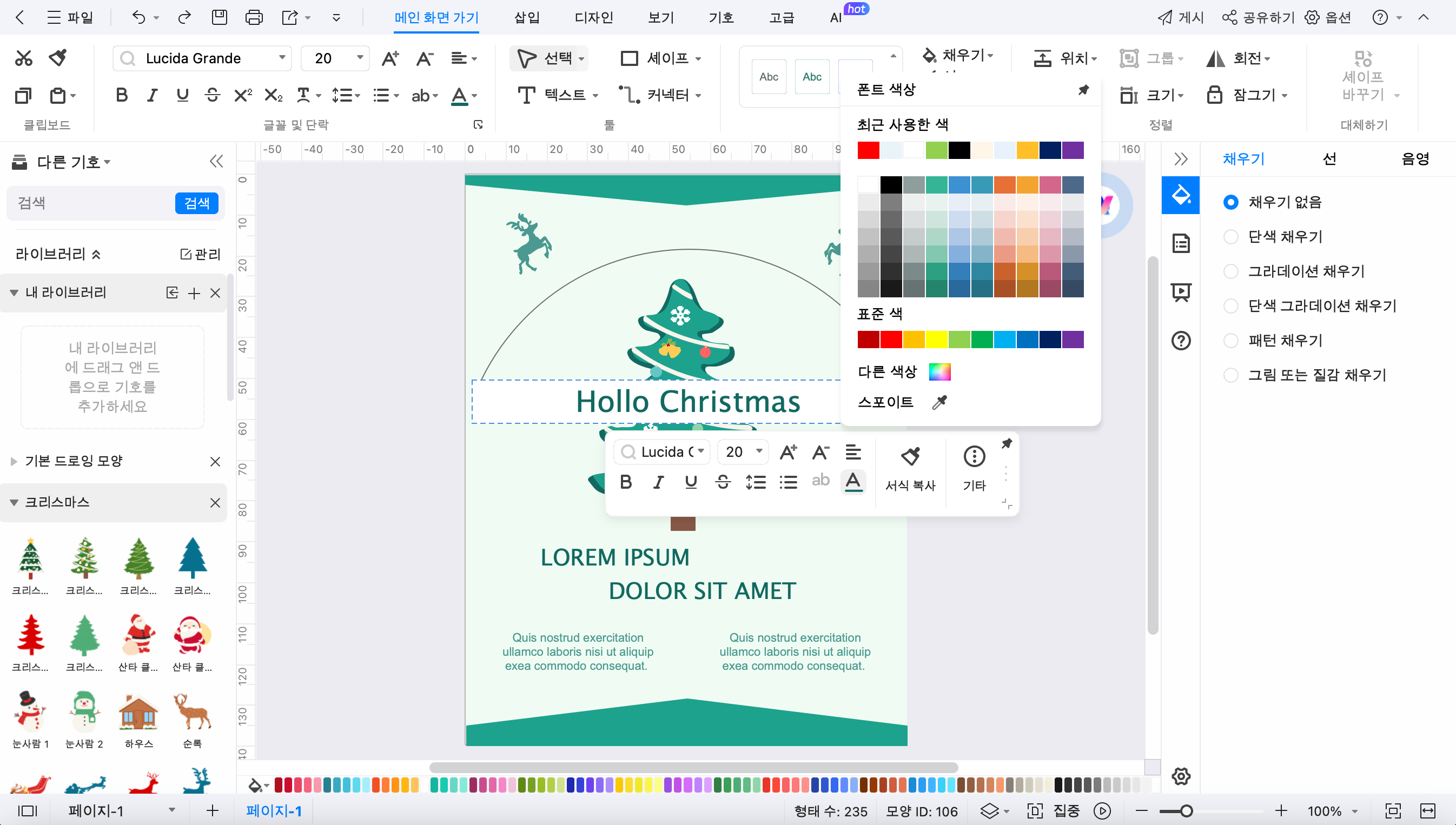Collapse the left symbol panel with double chevron
This screenshot has height=825, width=1456.
[216, 162]
